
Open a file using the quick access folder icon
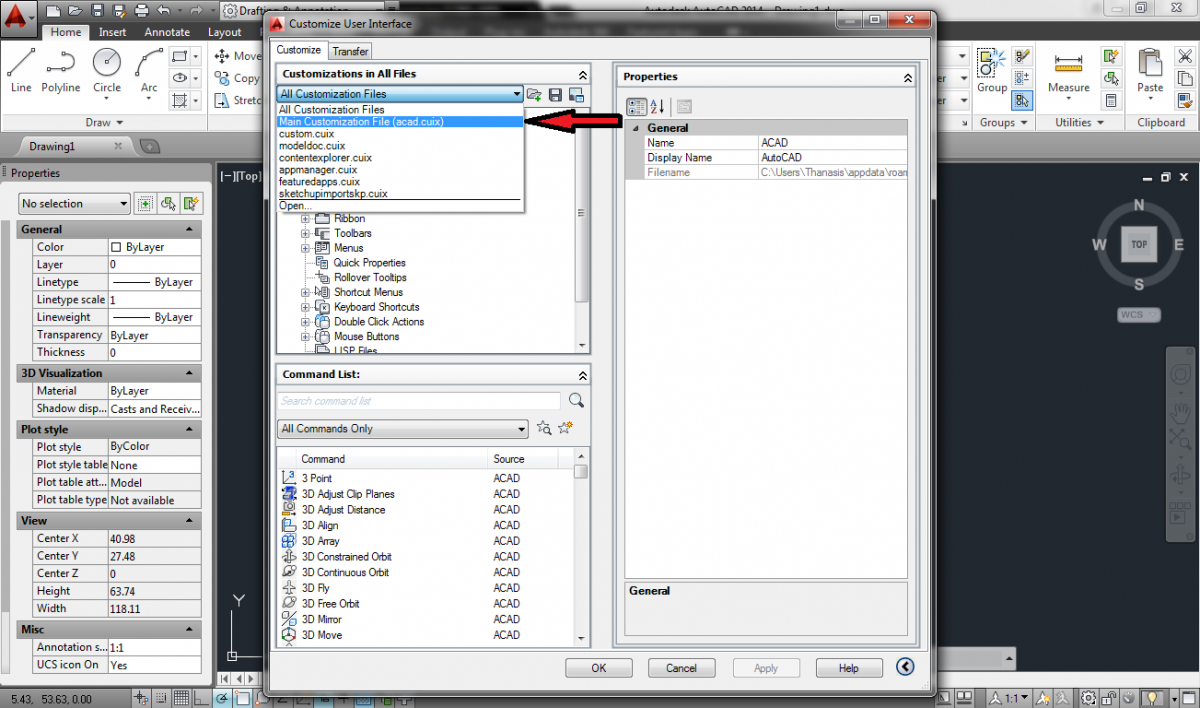click(76, 11)
